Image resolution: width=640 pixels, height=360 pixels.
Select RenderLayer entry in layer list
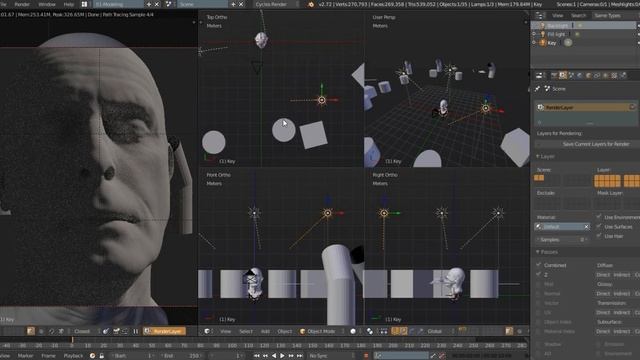pyautogui.click(x=586, y=107)
